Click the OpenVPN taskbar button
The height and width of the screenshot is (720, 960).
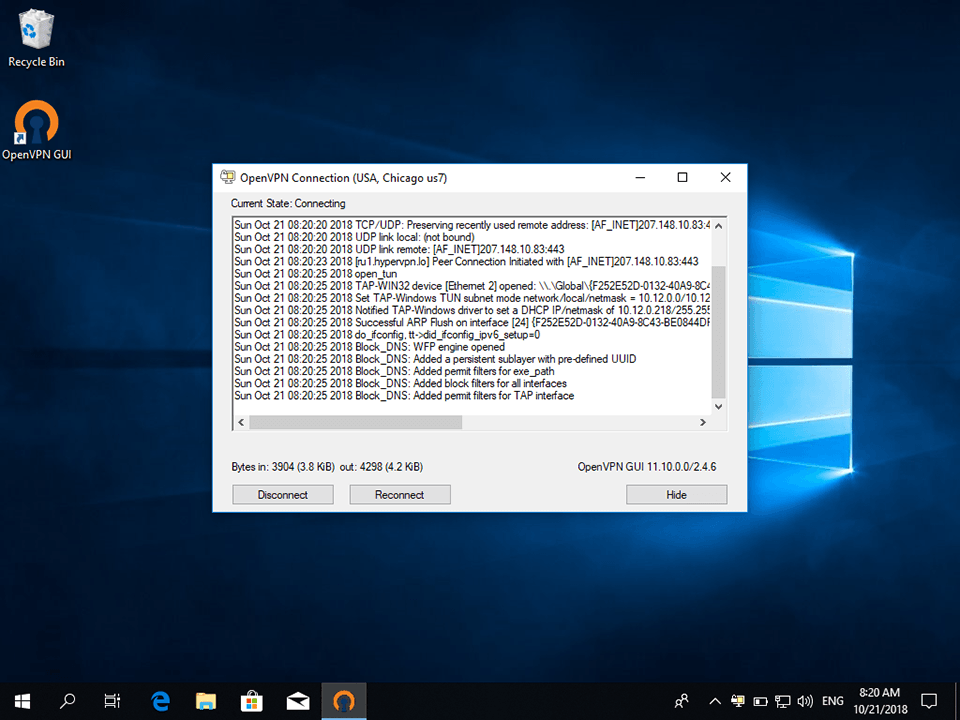click(x=344, y=701)
